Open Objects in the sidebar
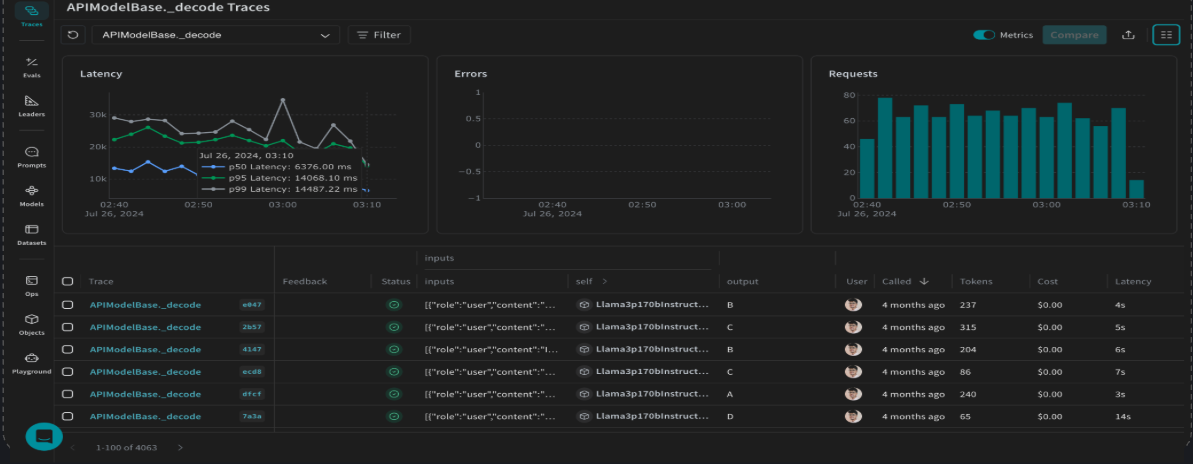 (x=31, y=324)
